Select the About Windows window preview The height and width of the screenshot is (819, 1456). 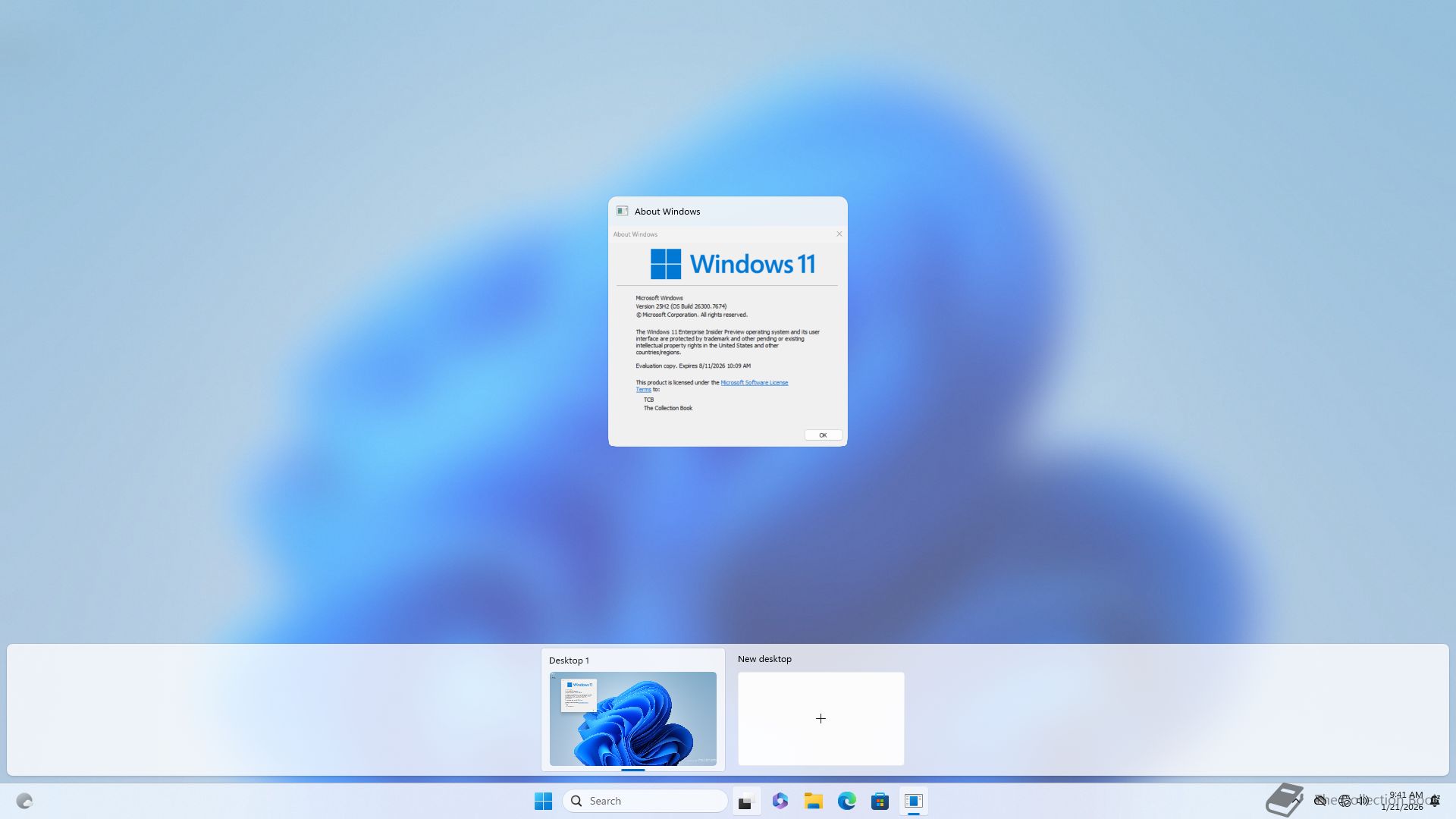click(x=727, y=334)
